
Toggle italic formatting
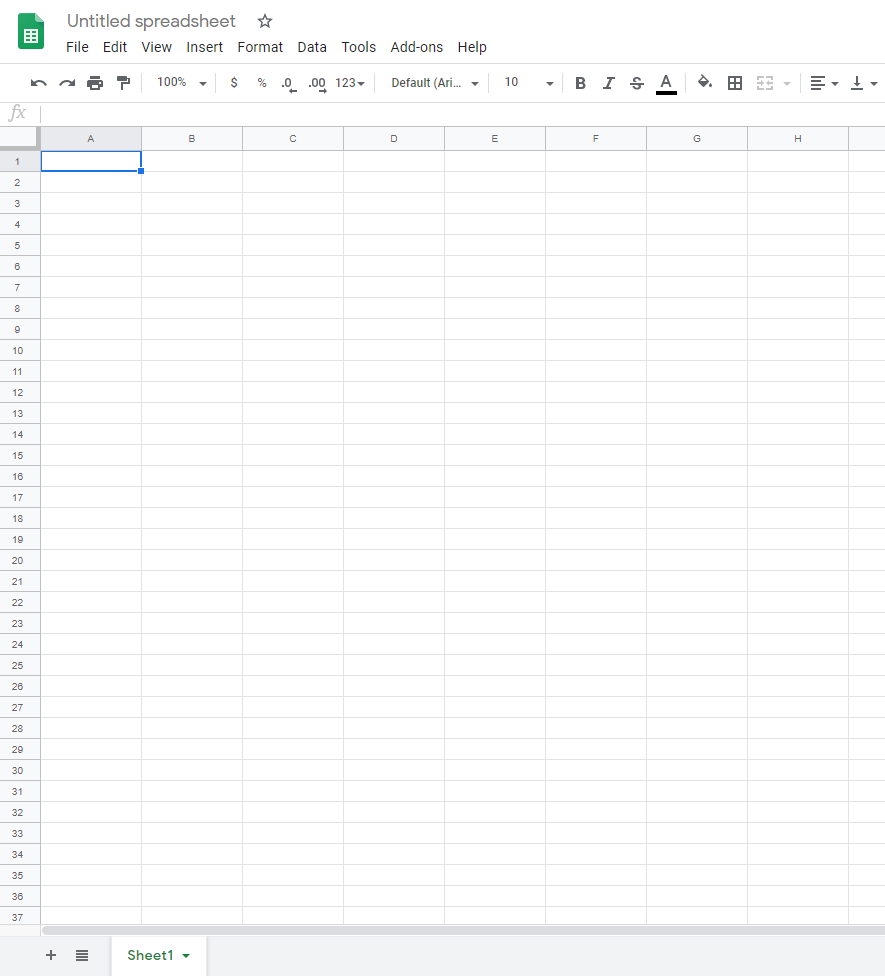pos(609,83)
